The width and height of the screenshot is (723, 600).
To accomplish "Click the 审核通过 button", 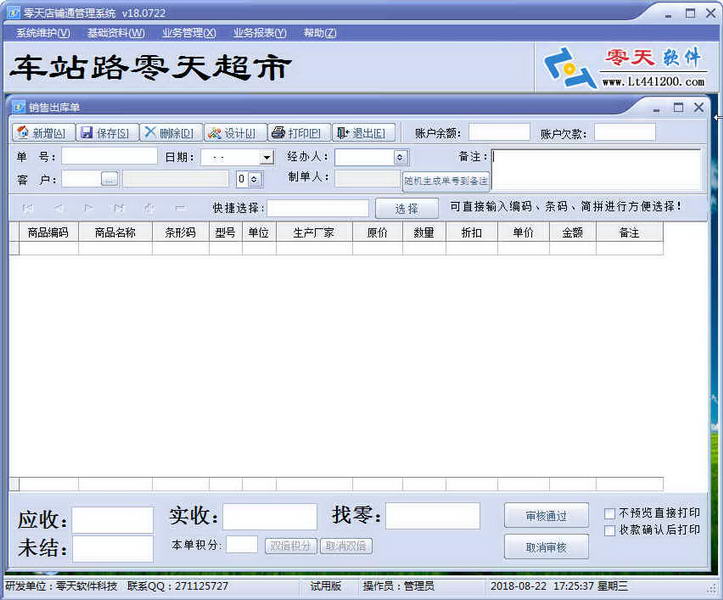I will 546,516.
